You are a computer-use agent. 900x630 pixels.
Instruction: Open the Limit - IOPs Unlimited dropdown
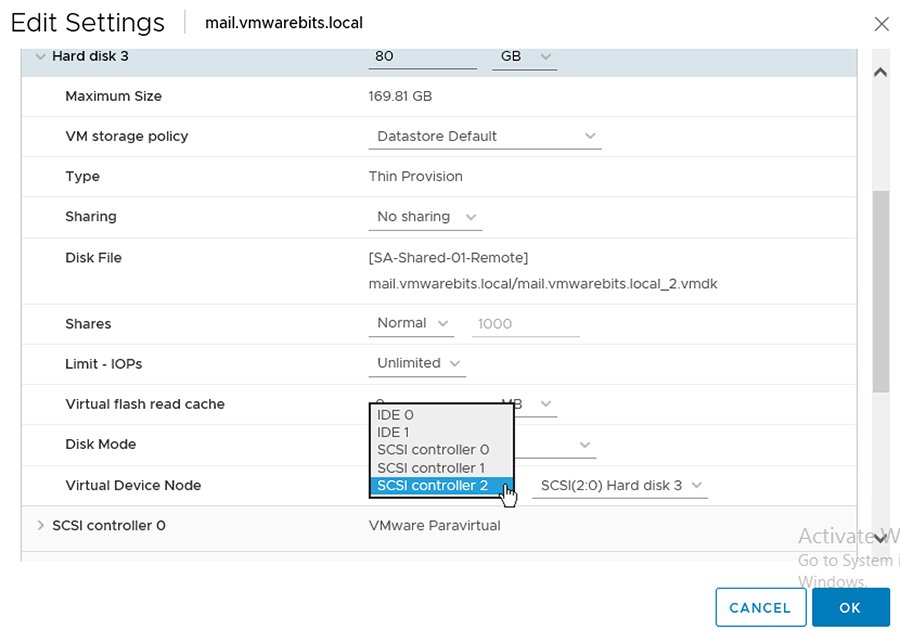tap(417, 363)
